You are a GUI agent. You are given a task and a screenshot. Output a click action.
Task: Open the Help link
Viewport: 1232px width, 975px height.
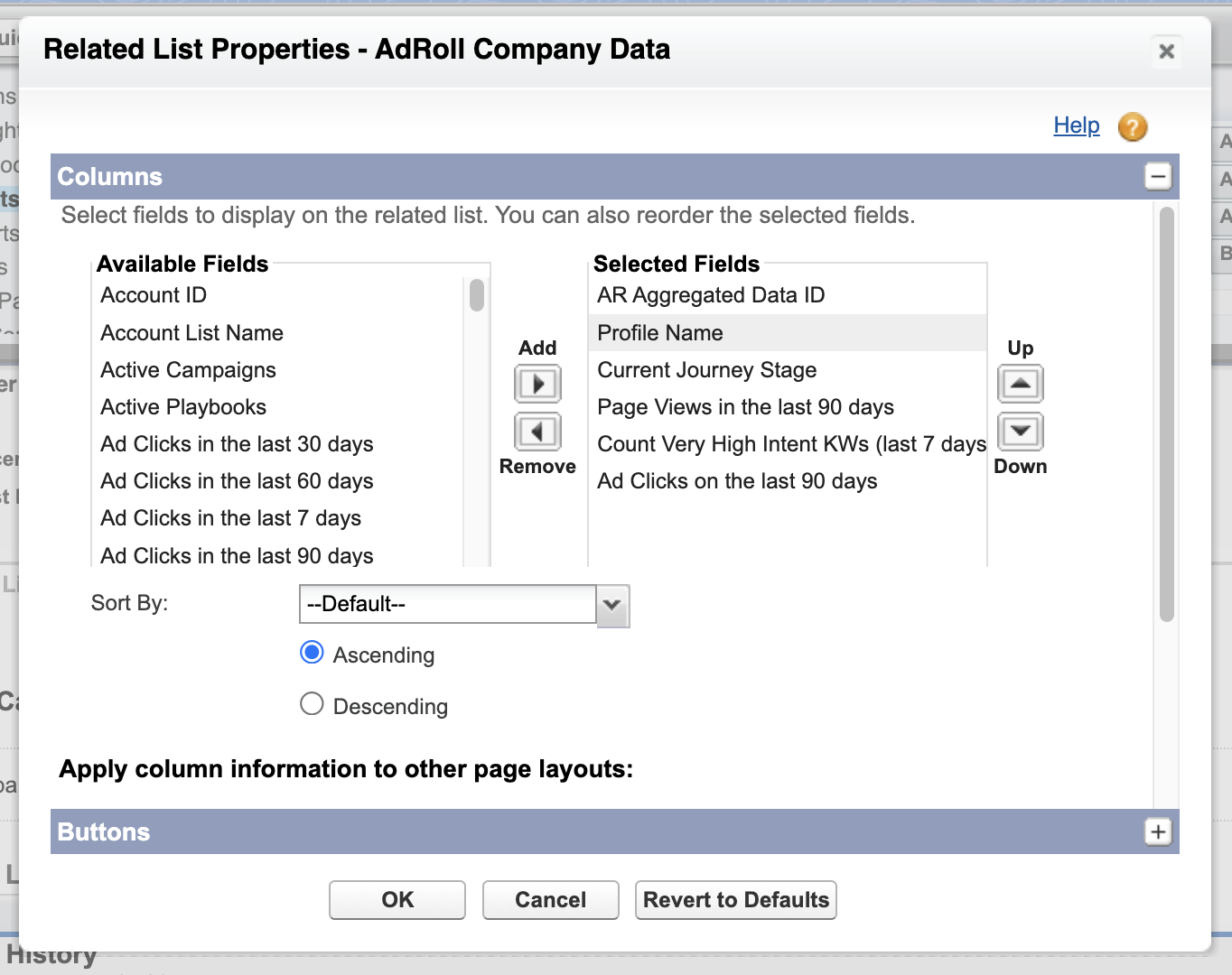[1076, 125]
